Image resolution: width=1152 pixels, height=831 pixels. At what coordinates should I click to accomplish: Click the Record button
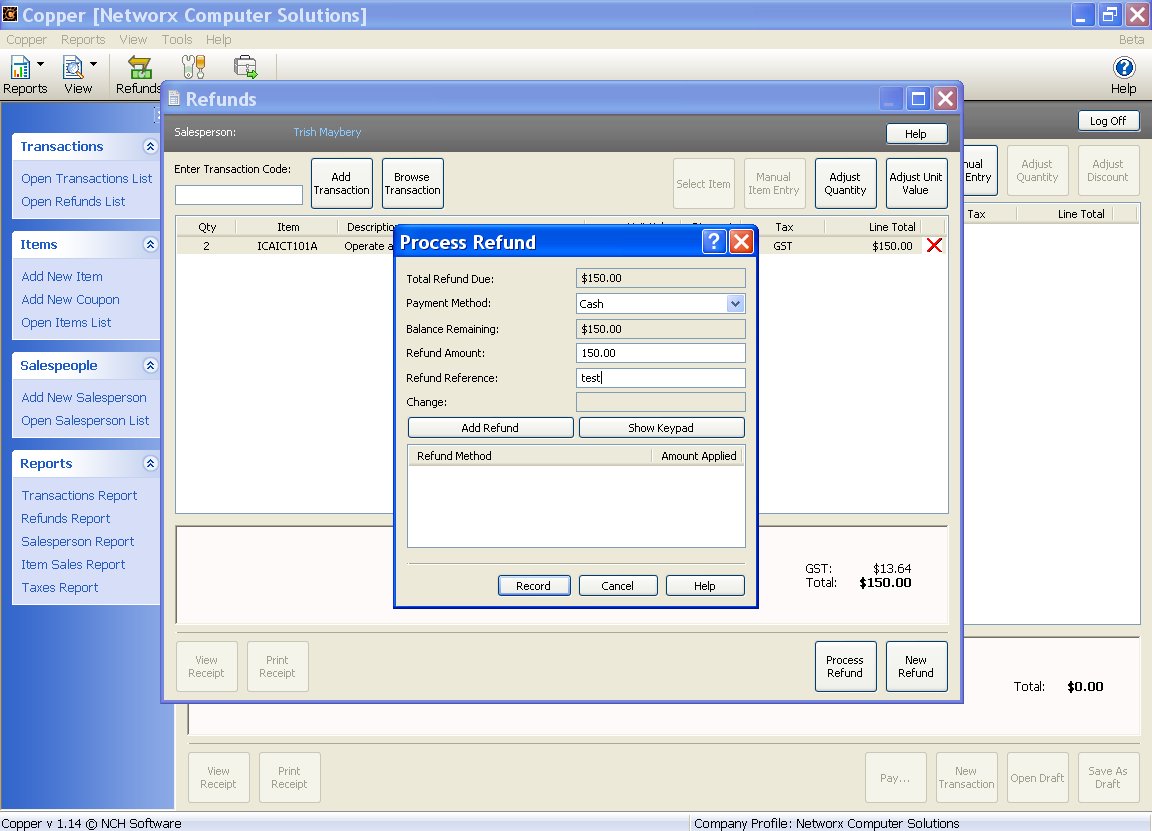tap(533, 586)
